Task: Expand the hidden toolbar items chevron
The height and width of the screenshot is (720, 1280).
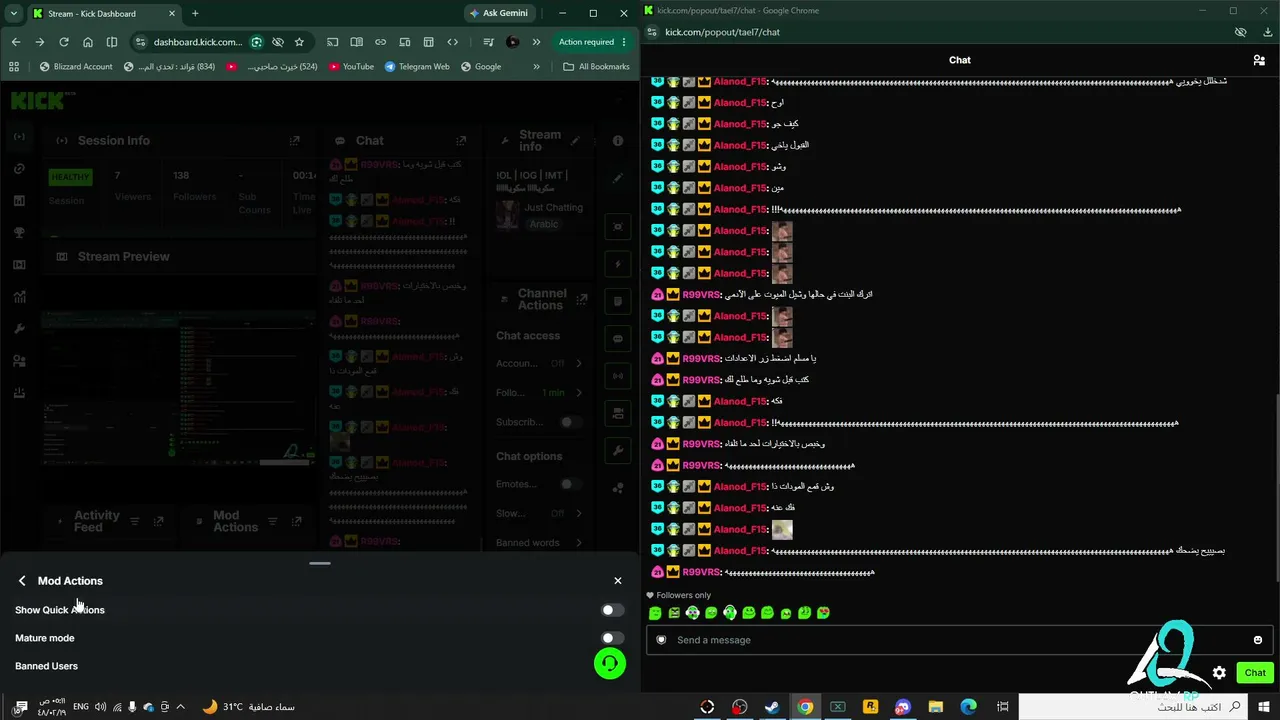Action: coord(537,42)
